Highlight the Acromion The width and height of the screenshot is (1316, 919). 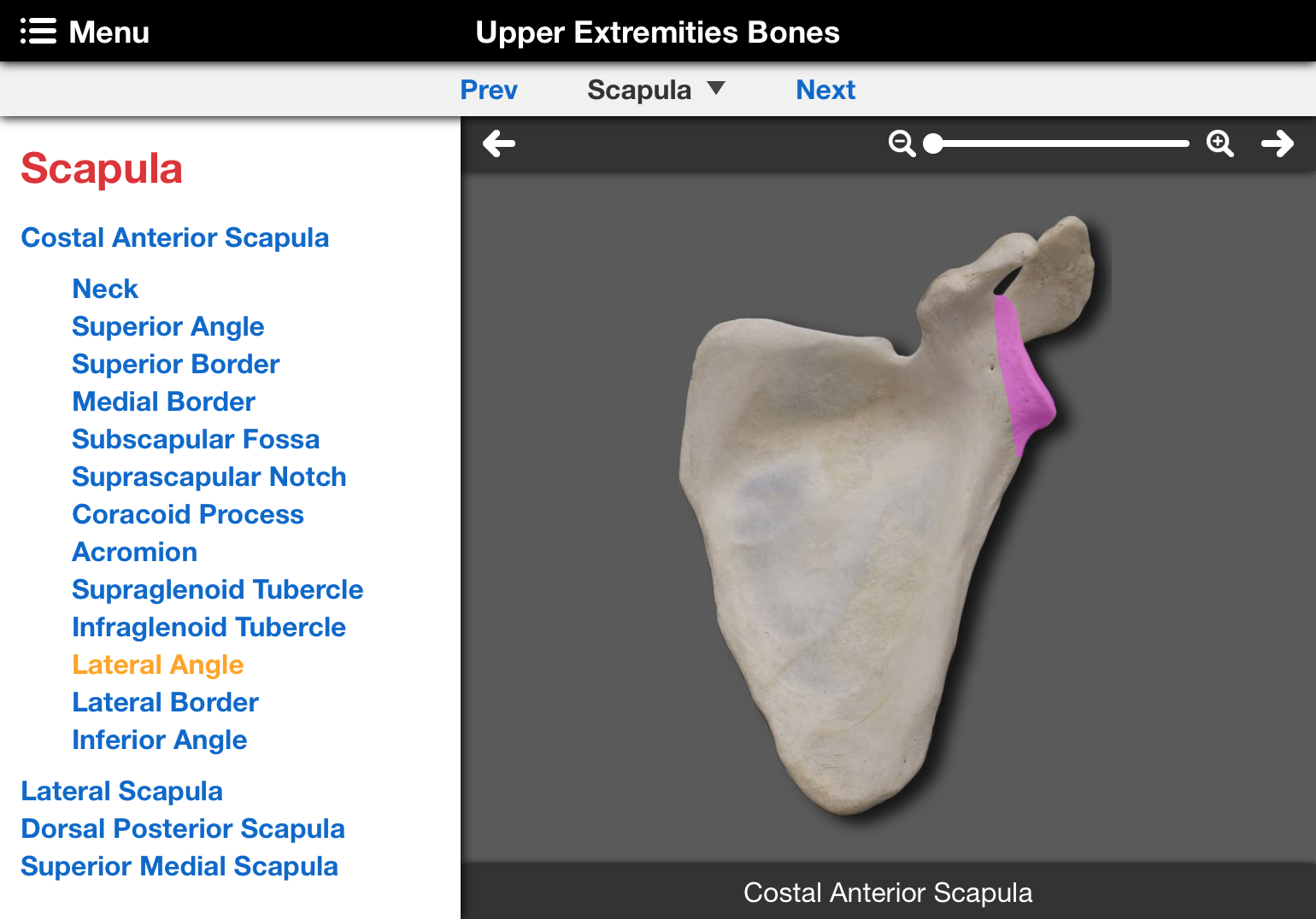point(135,552)
